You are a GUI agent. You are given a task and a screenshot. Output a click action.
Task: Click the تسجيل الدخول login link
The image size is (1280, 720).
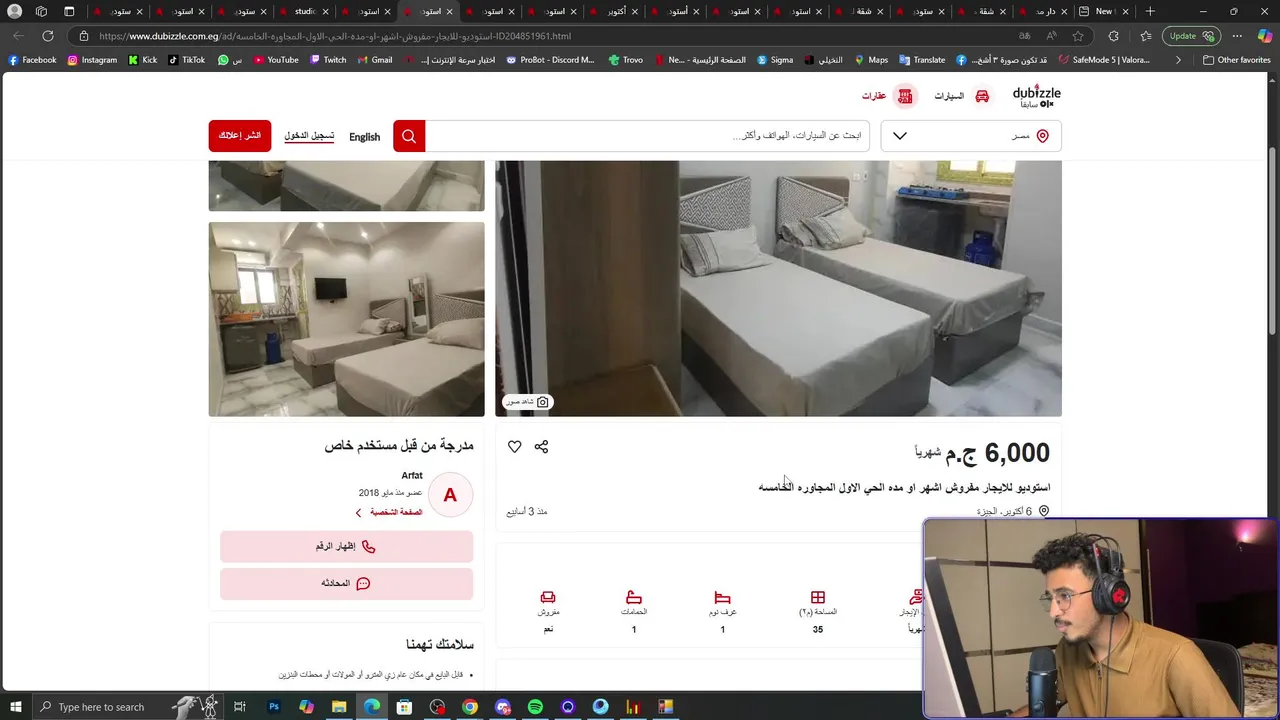click(309, 136)
